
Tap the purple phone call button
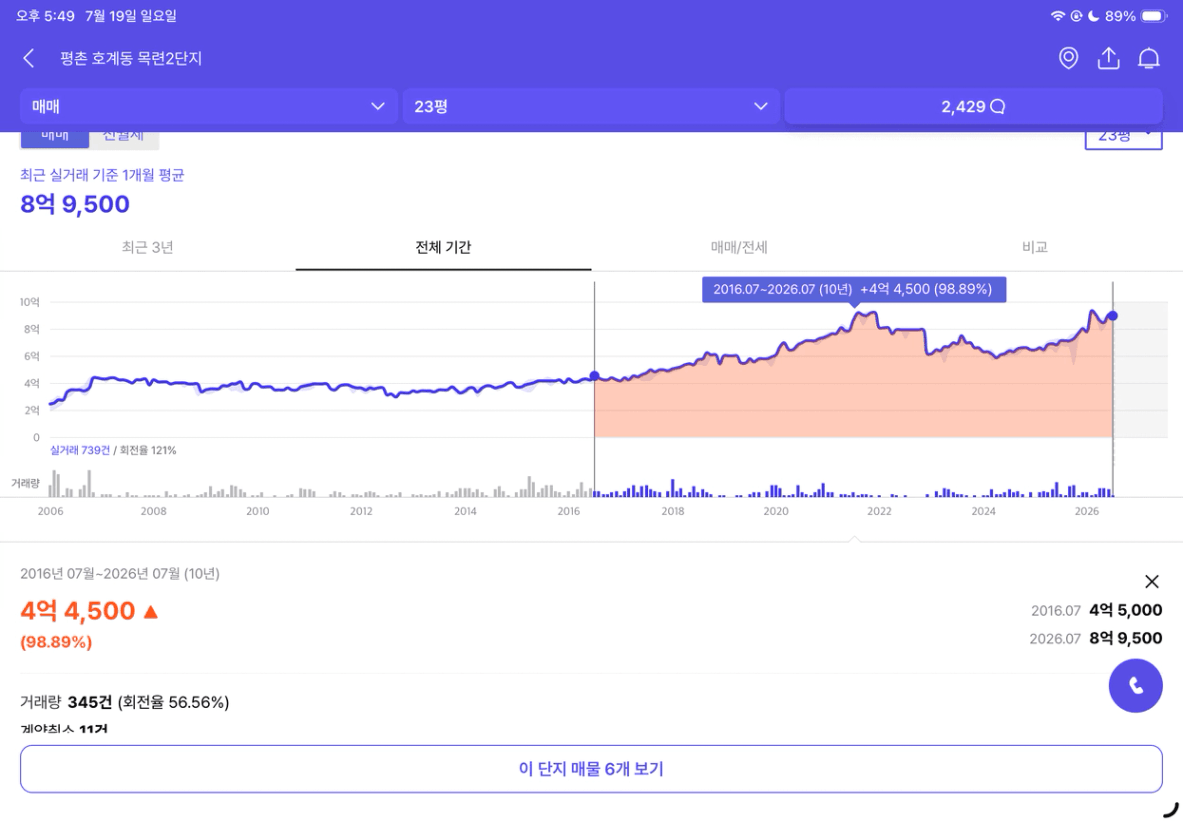point(1135,686)
